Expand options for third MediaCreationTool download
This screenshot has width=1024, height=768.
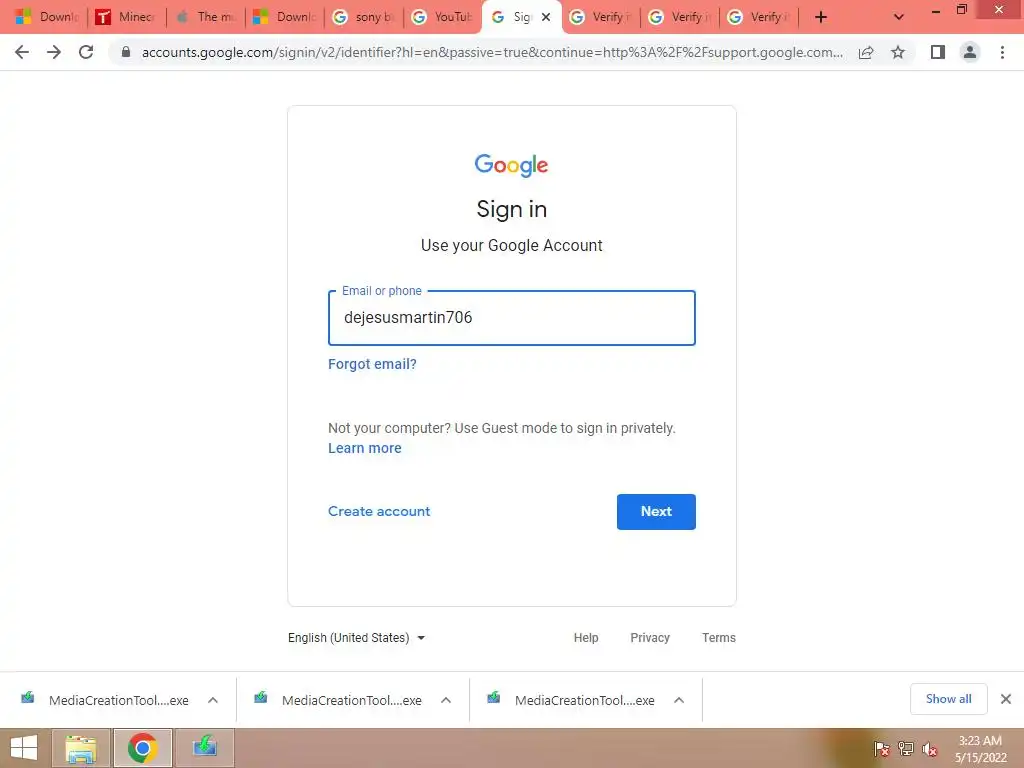679,700
